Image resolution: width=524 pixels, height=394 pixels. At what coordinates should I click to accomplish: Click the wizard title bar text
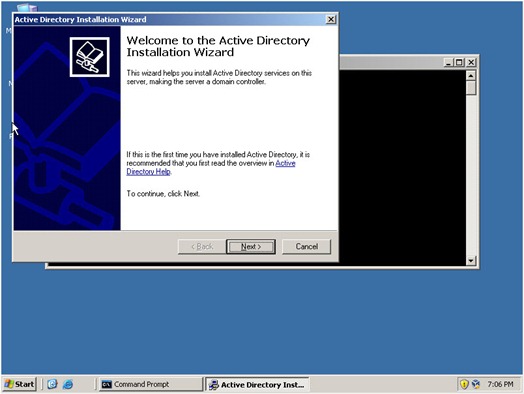pos(80,19)
